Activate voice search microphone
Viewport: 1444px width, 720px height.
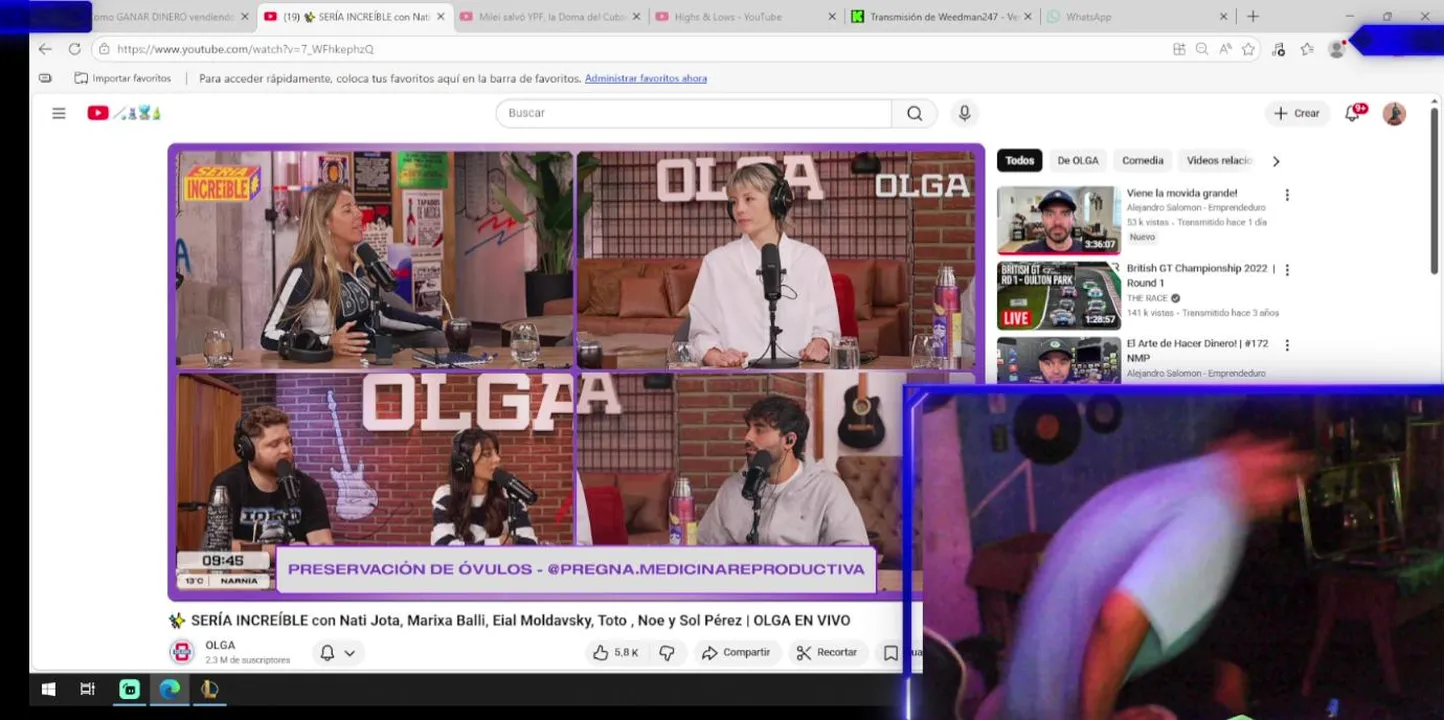[x=964, y=113]
